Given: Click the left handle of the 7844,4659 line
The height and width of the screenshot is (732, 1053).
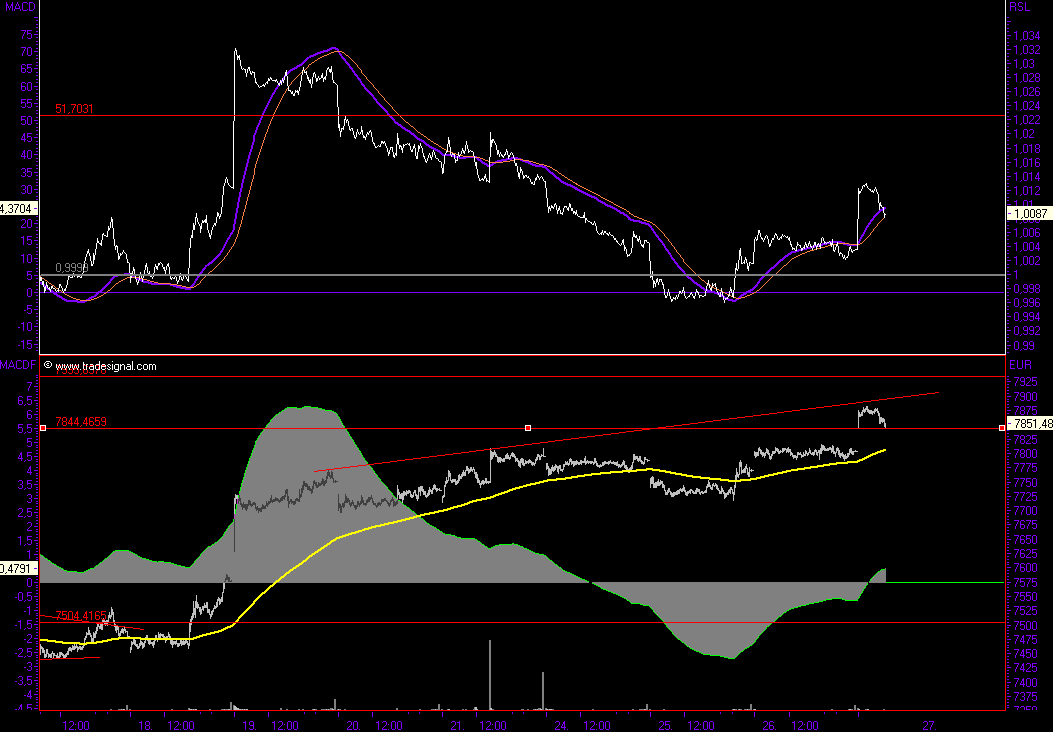Looking at the screenshot, I should pyautogui.click(x=43, y=428).
